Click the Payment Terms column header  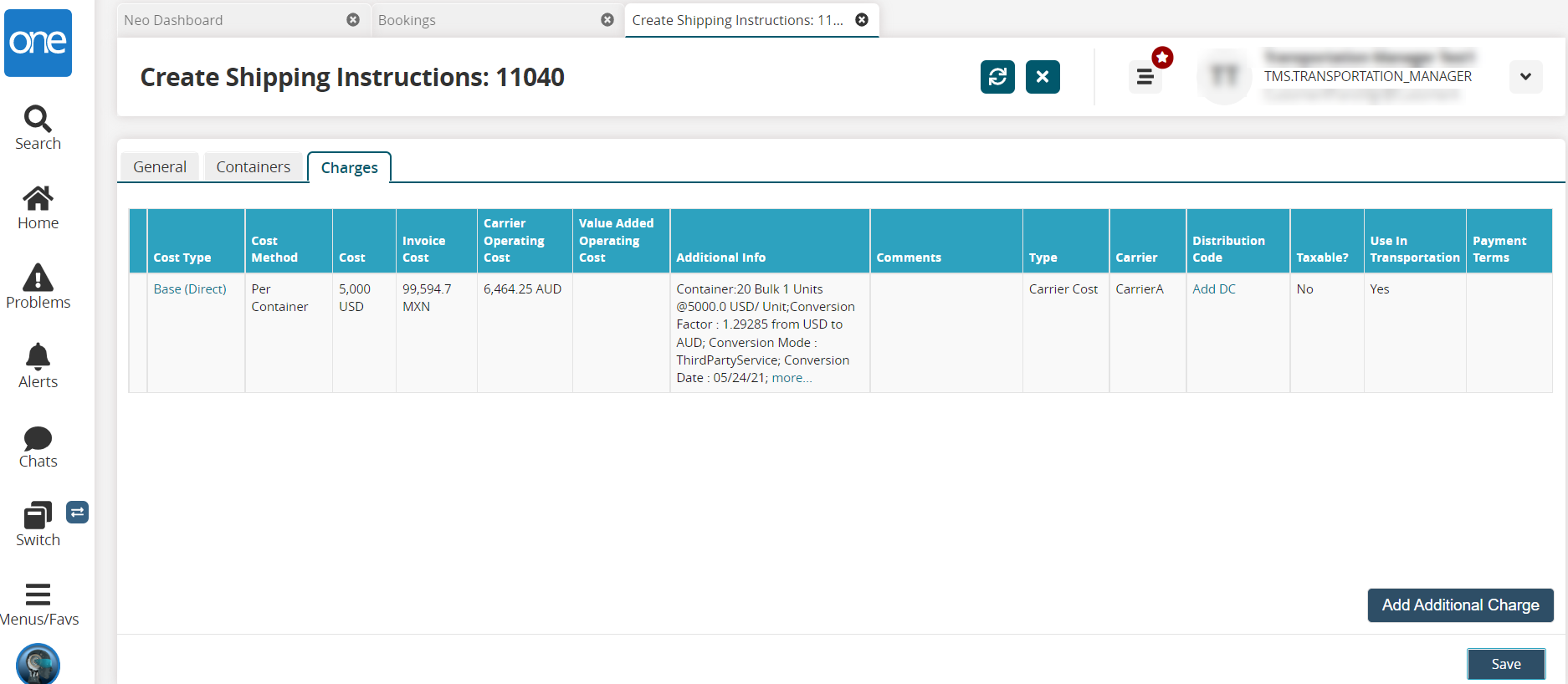[1509, 241]
